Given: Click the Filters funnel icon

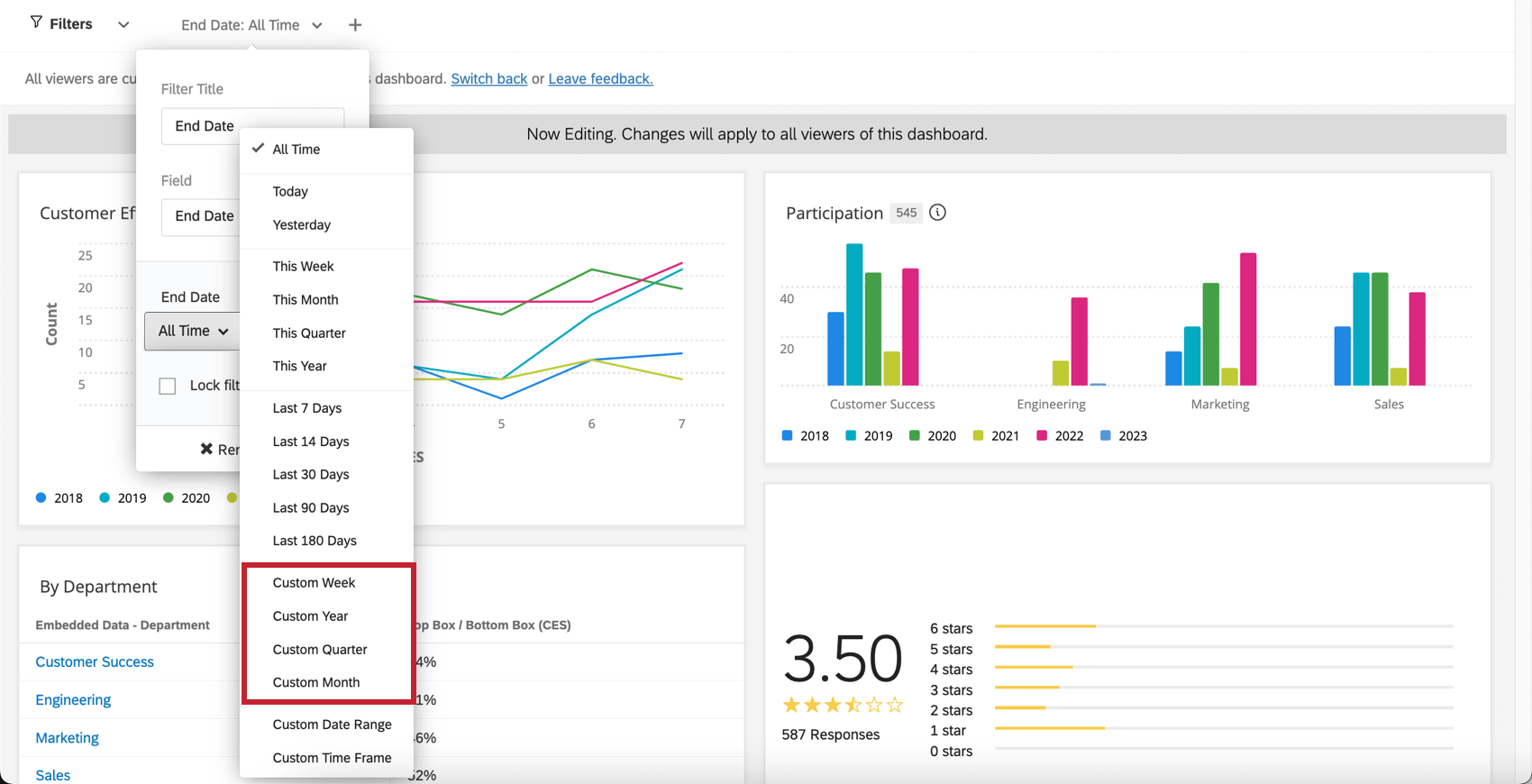Looking at the screenshot, I should click(36, 23).
